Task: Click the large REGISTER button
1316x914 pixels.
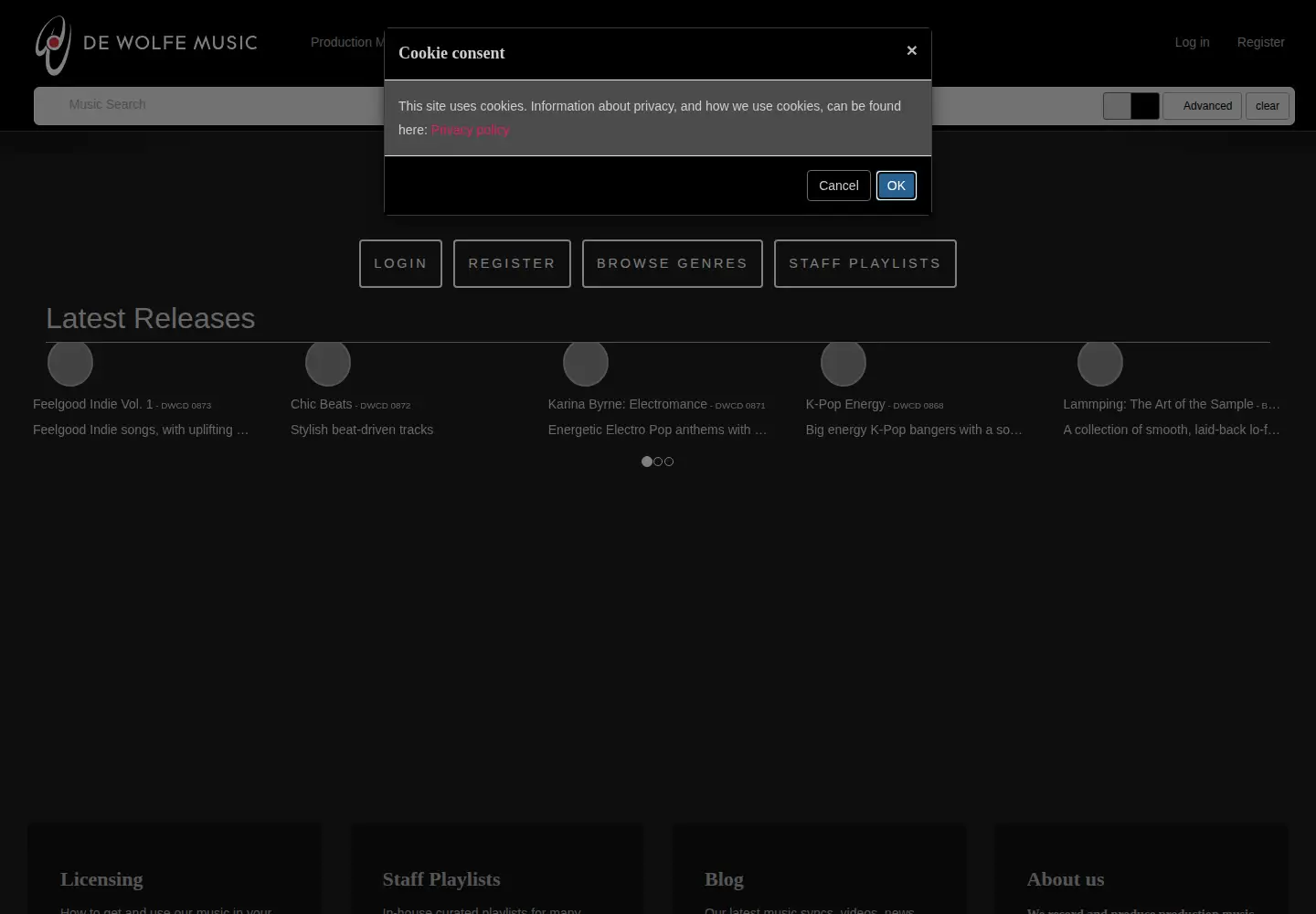Action: coord(512,263)
